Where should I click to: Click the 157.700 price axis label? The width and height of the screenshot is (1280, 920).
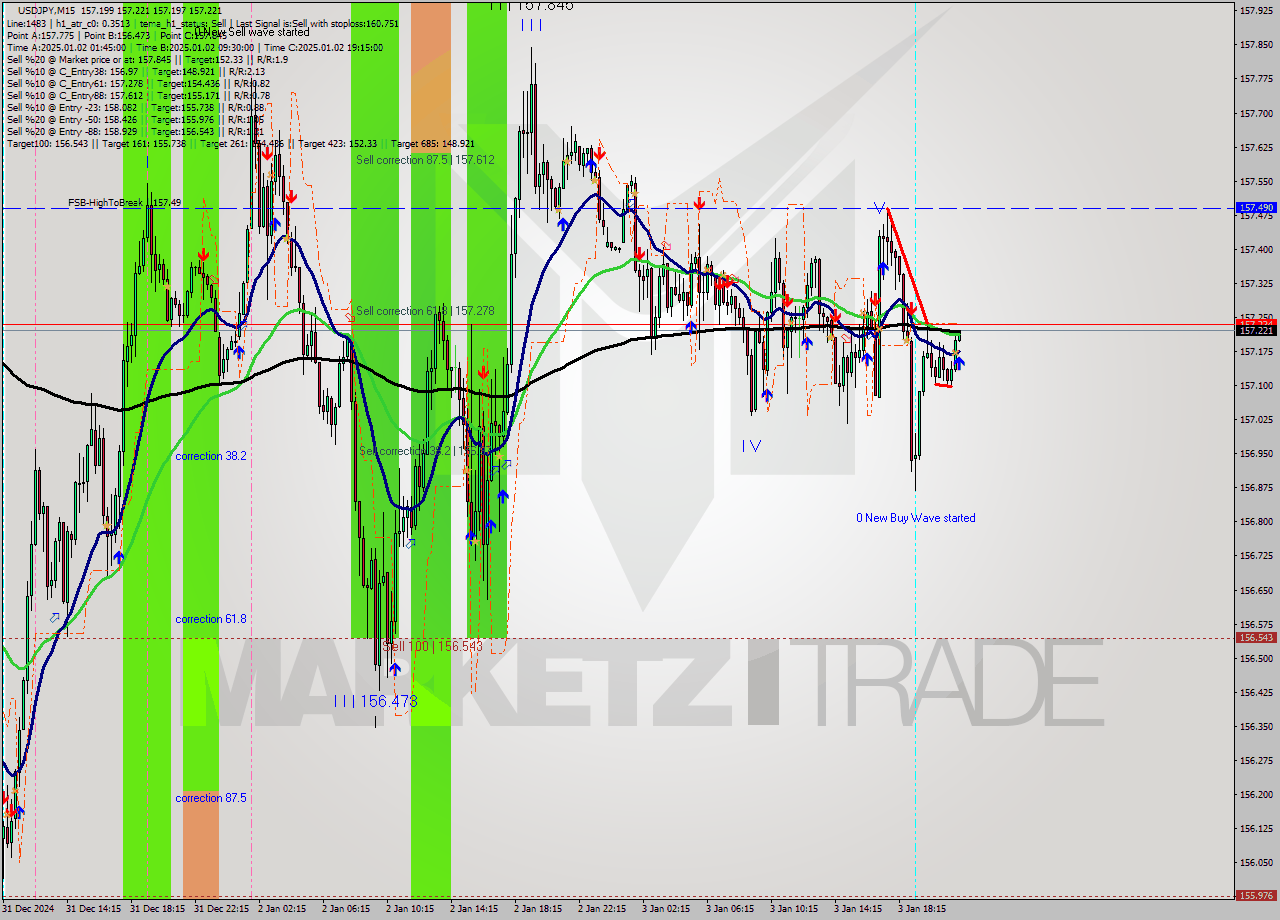(x=1256, y=113)
